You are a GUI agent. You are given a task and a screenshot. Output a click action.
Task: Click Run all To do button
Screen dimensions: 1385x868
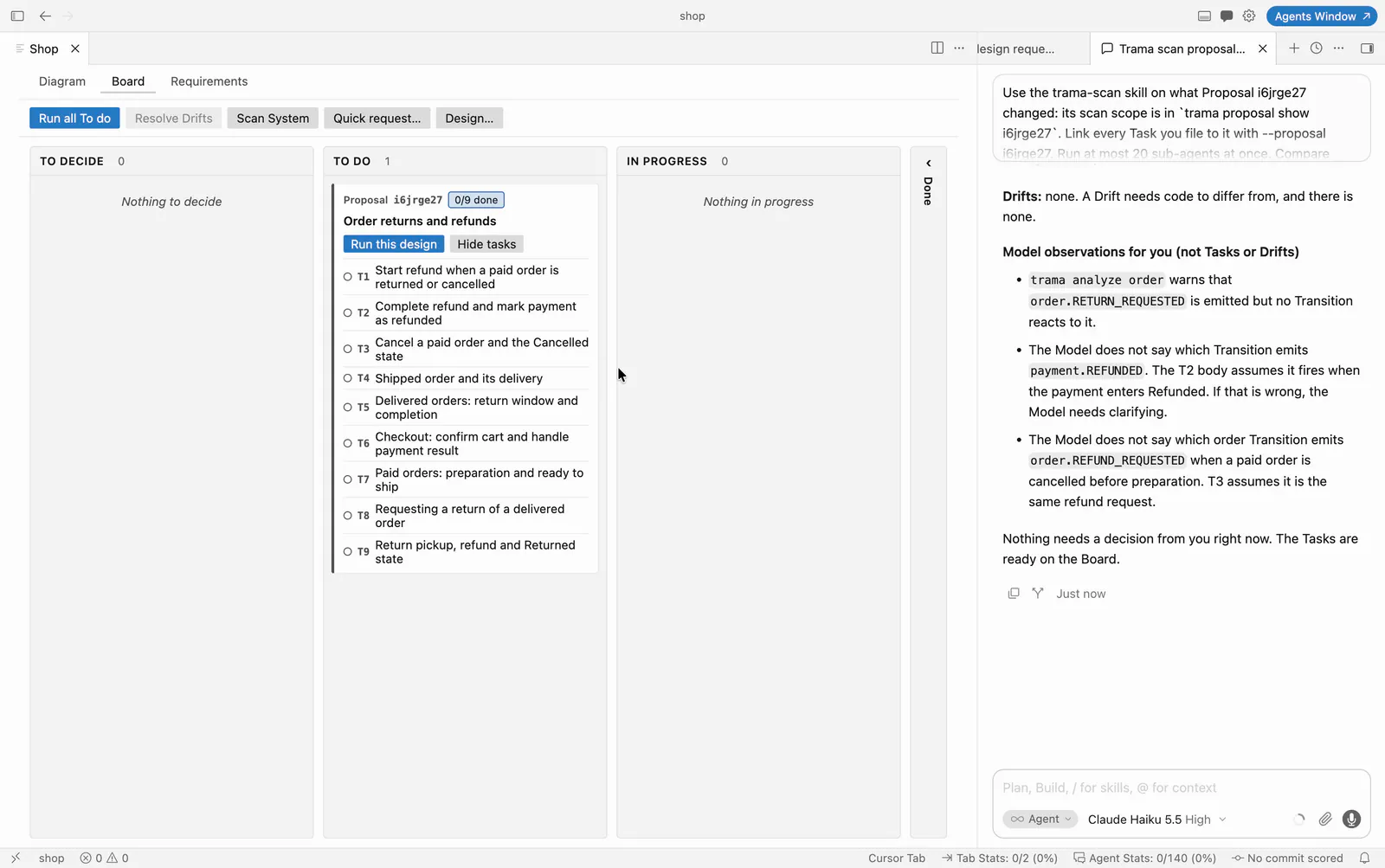point(74,118)
